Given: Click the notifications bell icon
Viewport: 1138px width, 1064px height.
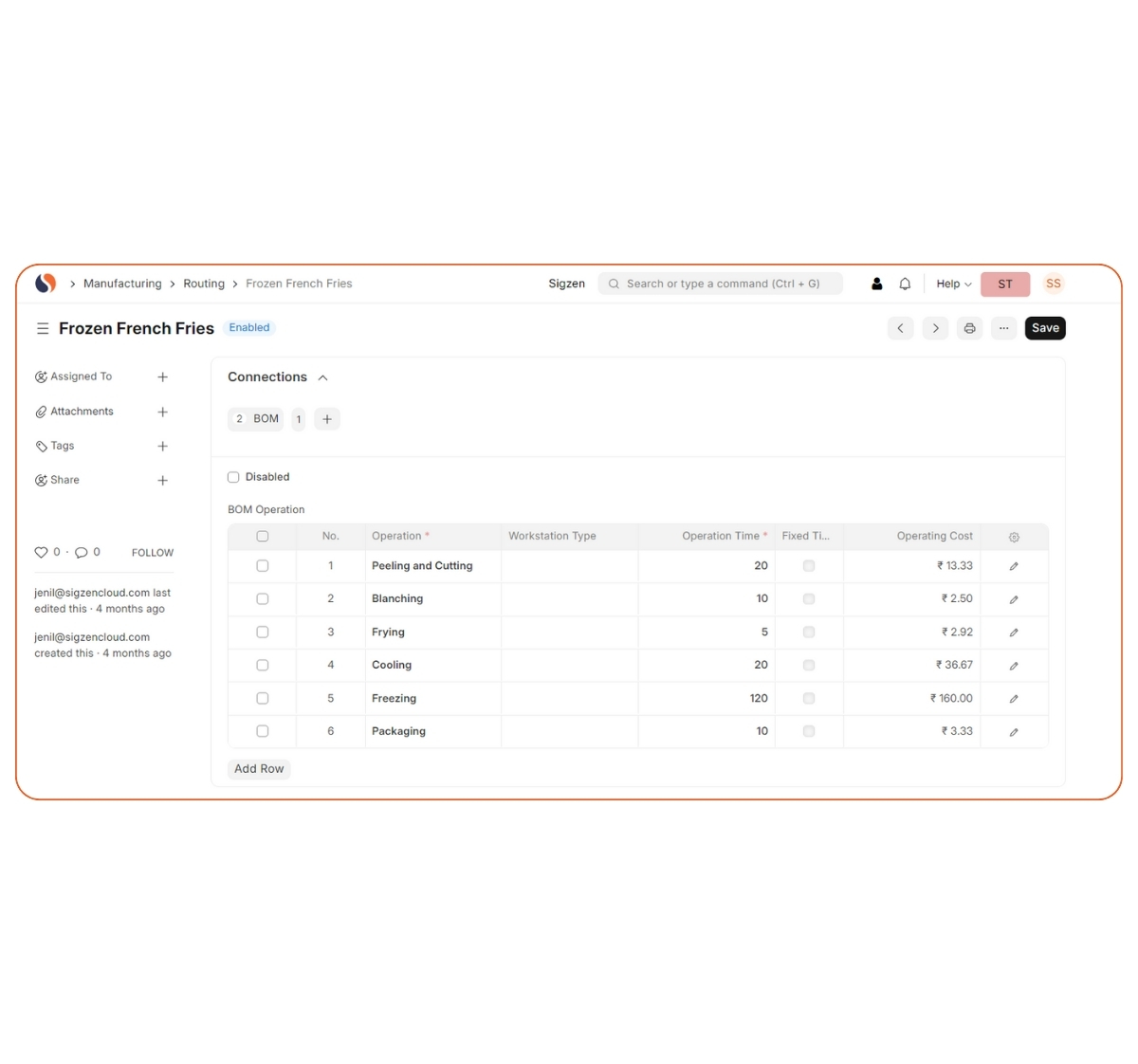Looking at the screenshot, I should click(905, 284).
